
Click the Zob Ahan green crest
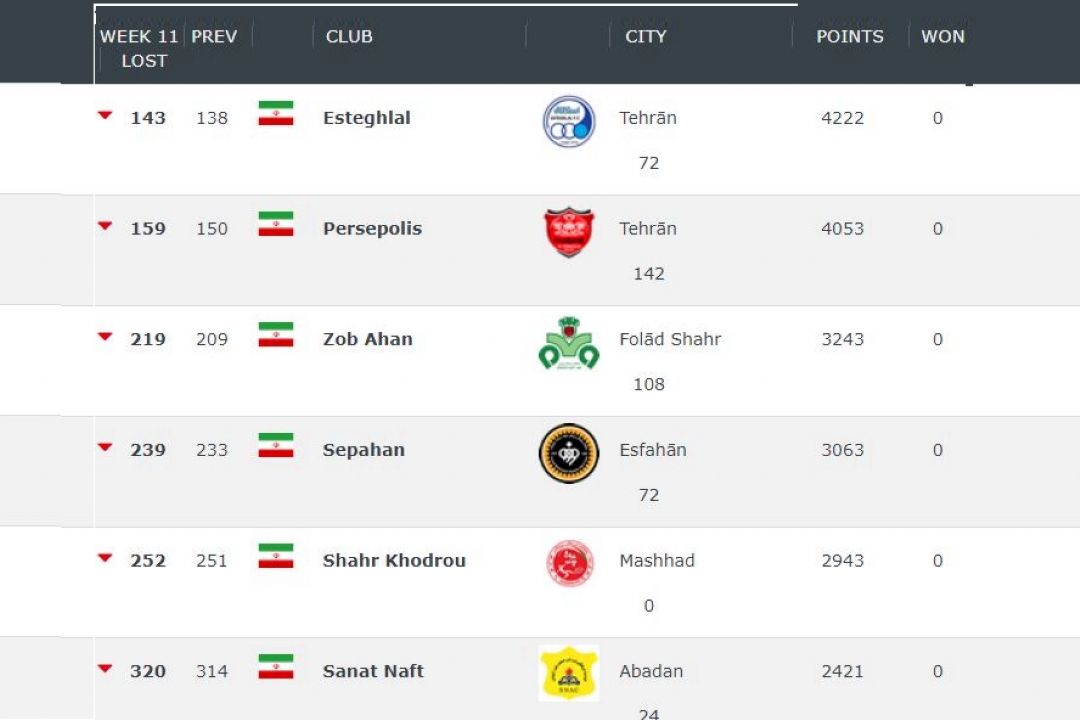[569, 343]
